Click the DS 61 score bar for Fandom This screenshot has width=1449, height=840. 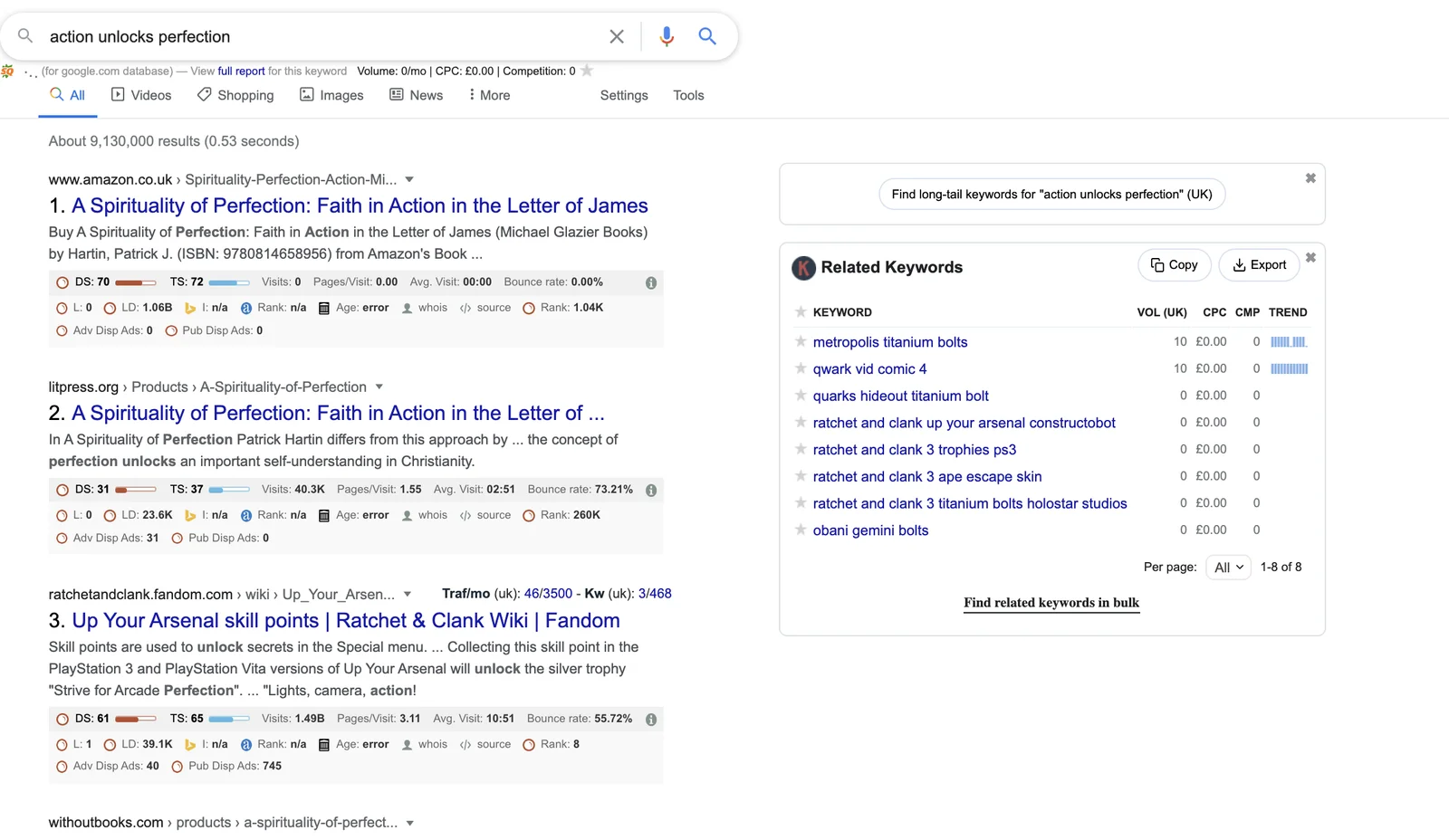click(x=136, y=719)
